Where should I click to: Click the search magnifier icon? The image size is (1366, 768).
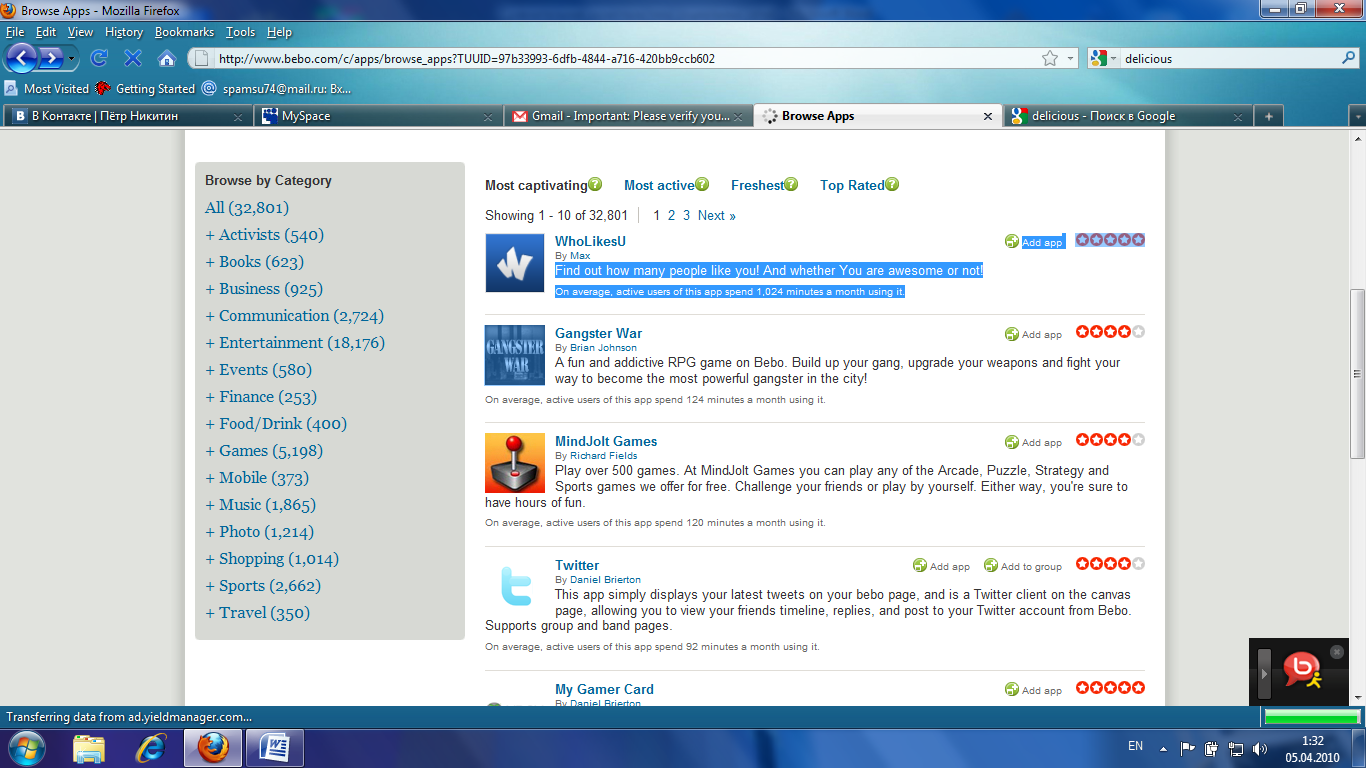point(1349,58)
